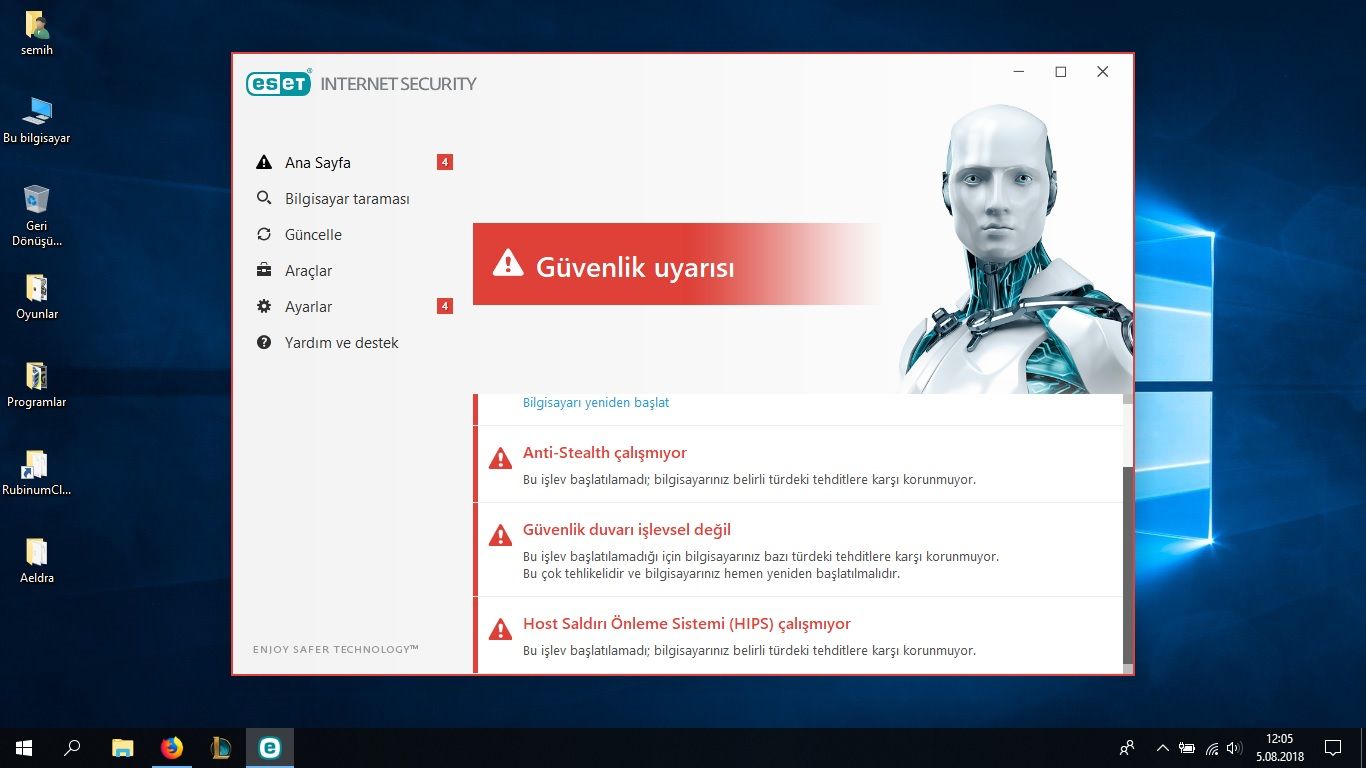Open the People icon in the system tray
Screen dimensions: 1366x768
click(1127, 748)
